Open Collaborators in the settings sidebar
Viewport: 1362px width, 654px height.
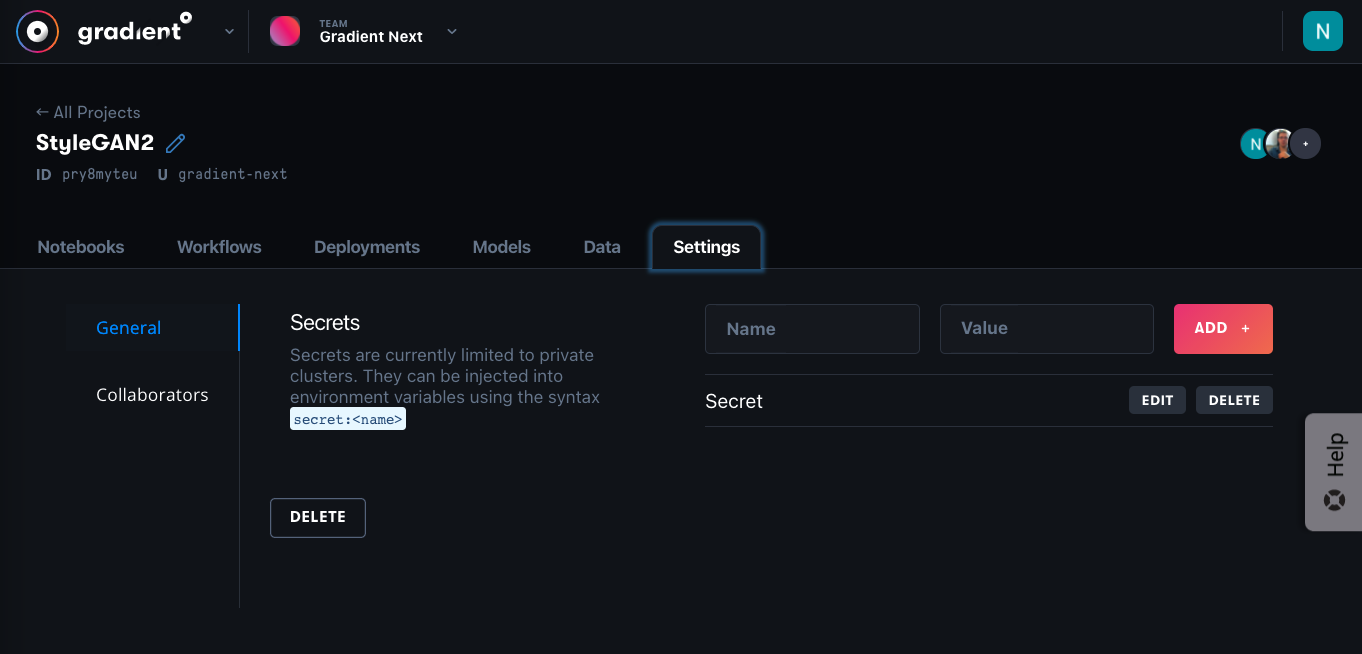click(x=152, y=395)
